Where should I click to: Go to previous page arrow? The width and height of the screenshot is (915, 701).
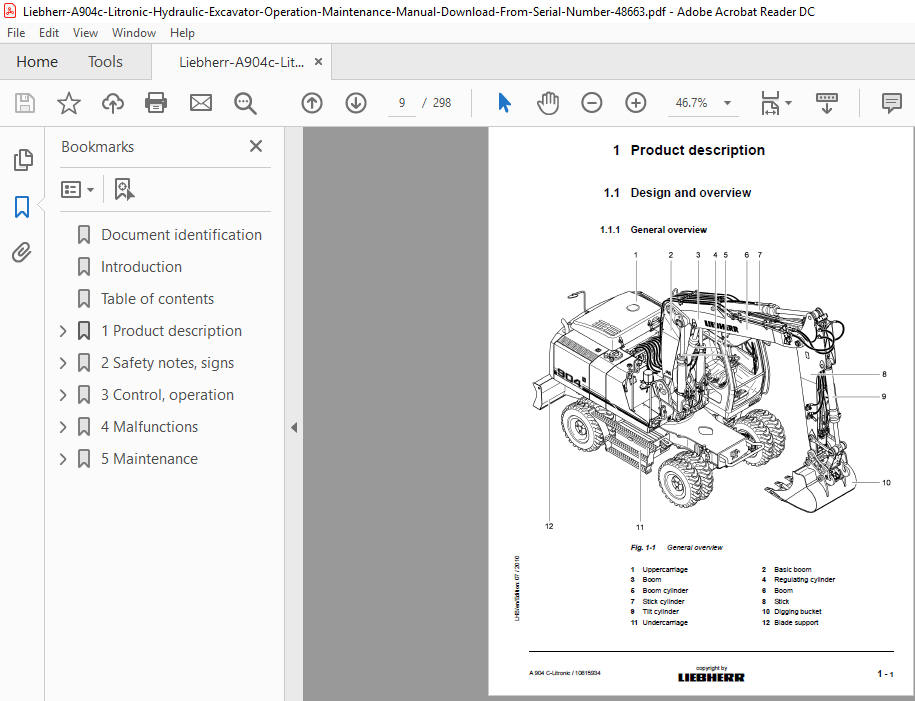pyautogui.click(x=312, y=103)
